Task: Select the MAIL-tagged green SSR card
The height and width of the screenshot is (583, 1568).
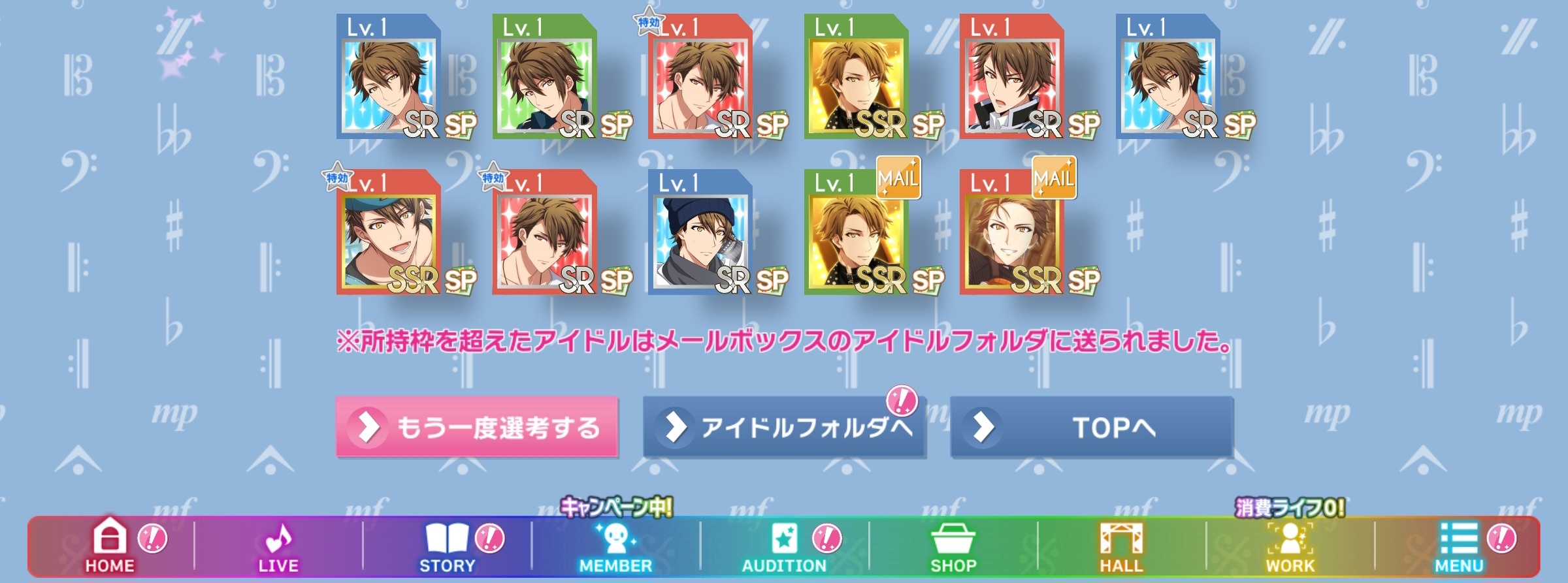Action: 856,232
